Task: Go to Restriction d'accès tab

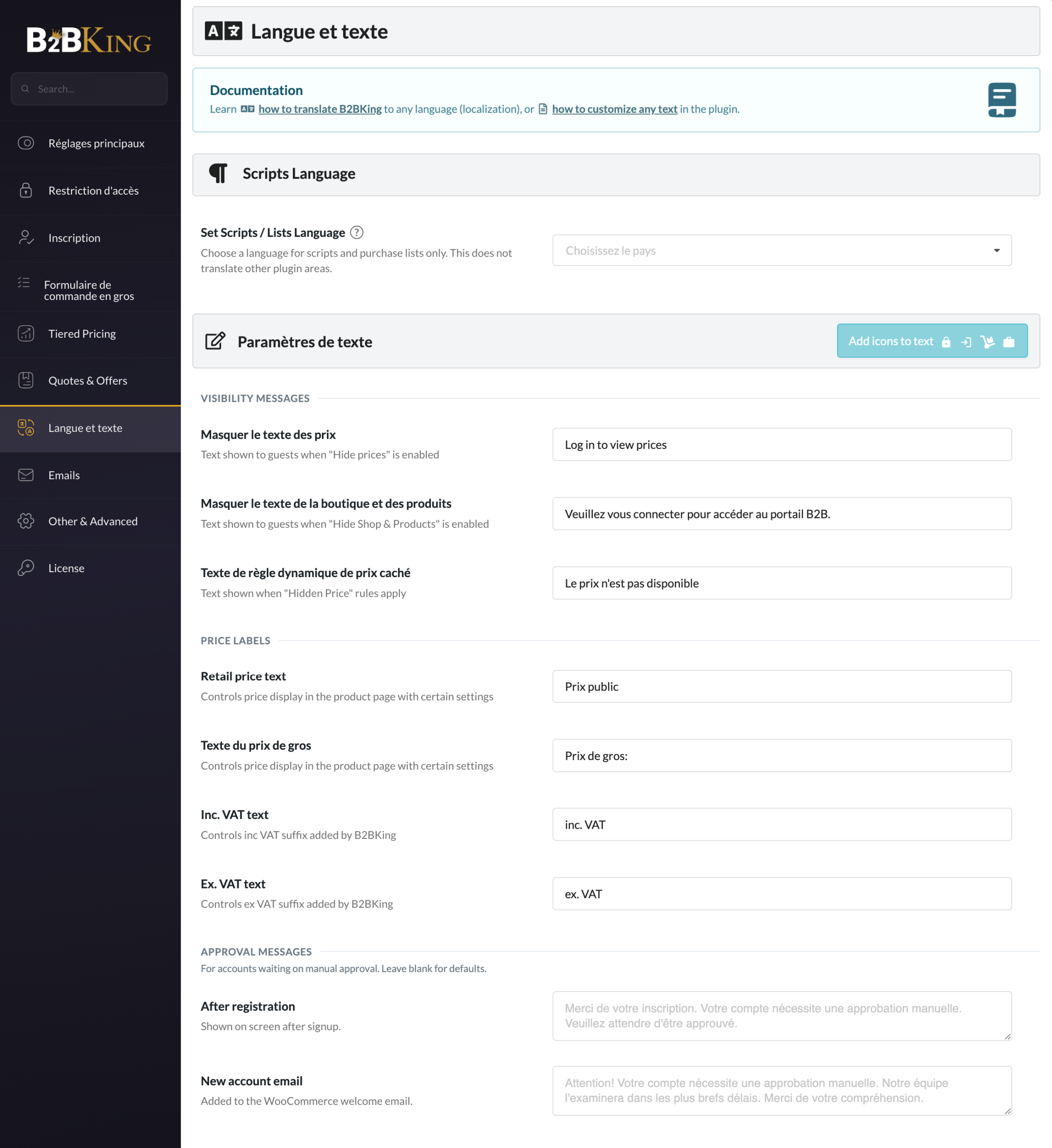Action: tap(90, 191)
